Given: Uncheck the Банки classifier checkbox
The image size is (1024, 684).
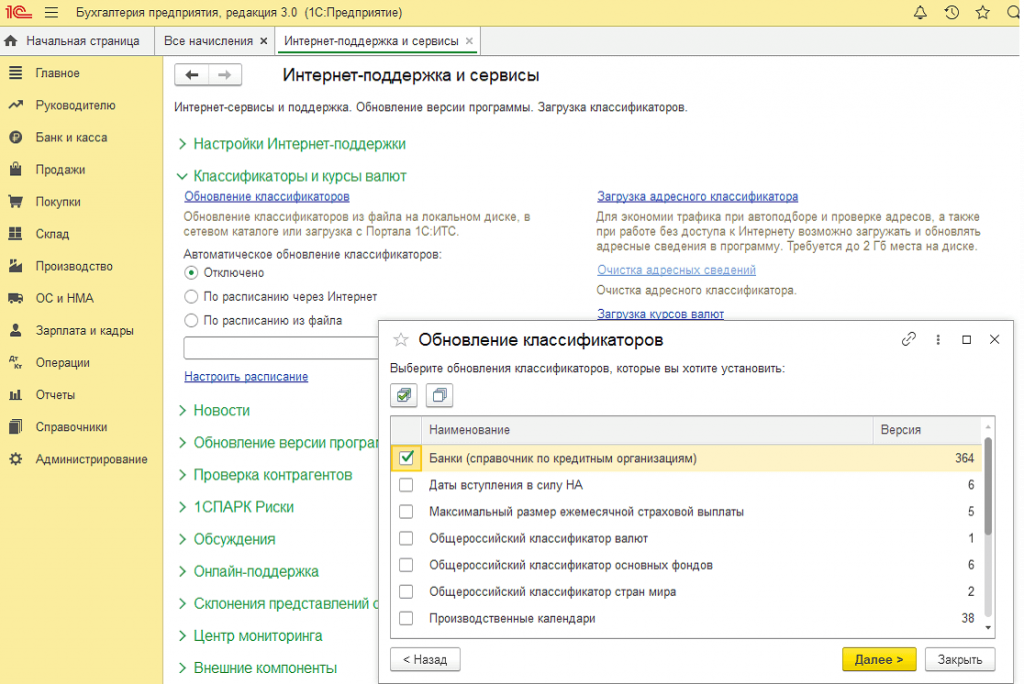Looking at the screenshot, I should (406, 458).
